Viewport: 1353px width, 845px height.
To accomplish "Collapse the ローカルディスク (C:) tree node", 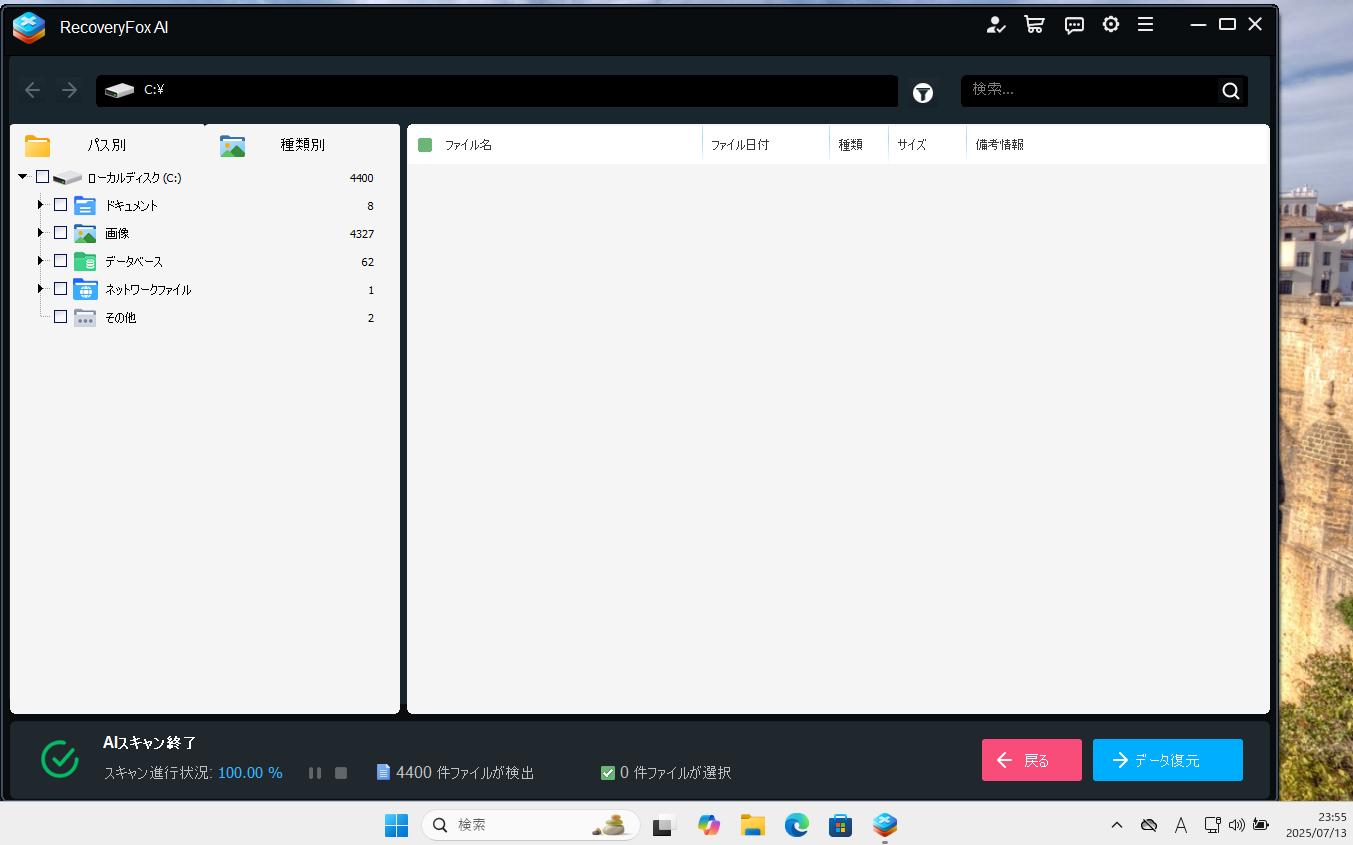I will [x=23, y=177].
